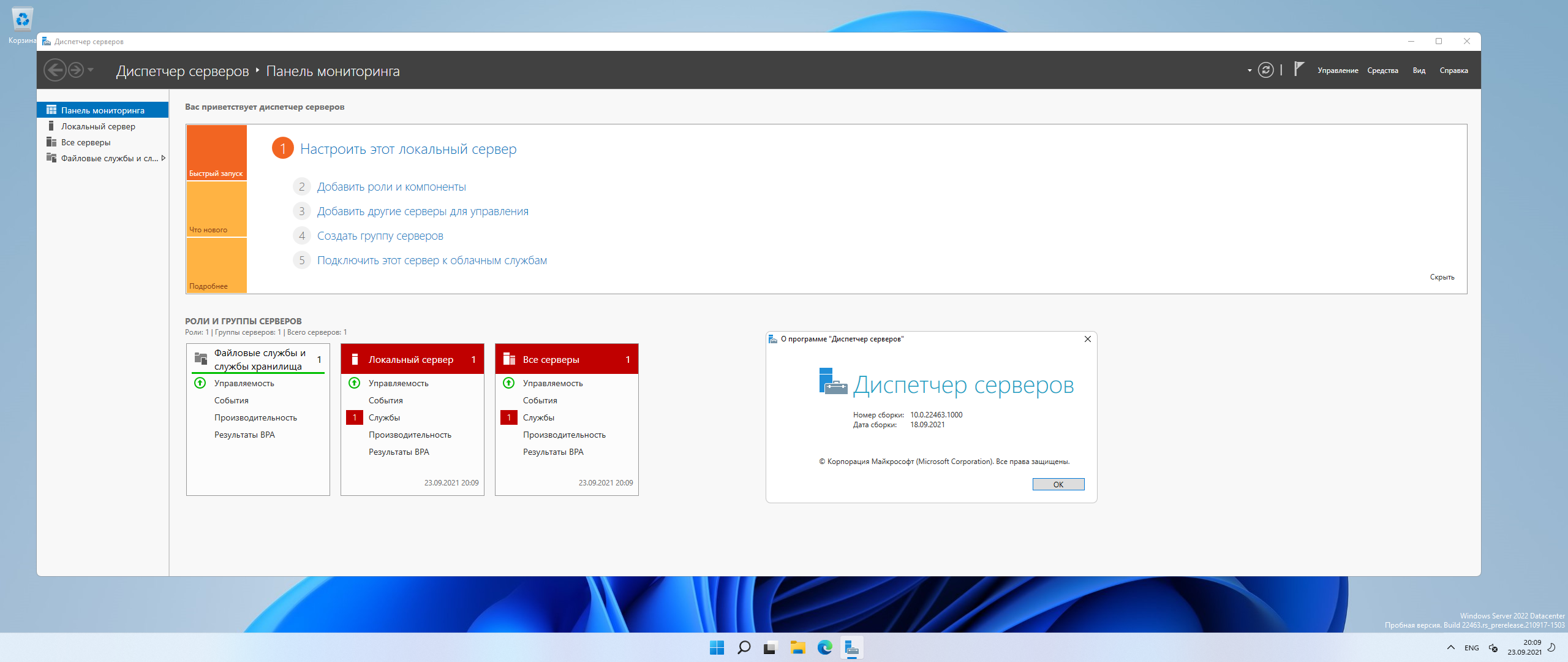Screen dimensions: 1568x662
Task: Click Управляемость in file services tile
Action: (244, 383)
